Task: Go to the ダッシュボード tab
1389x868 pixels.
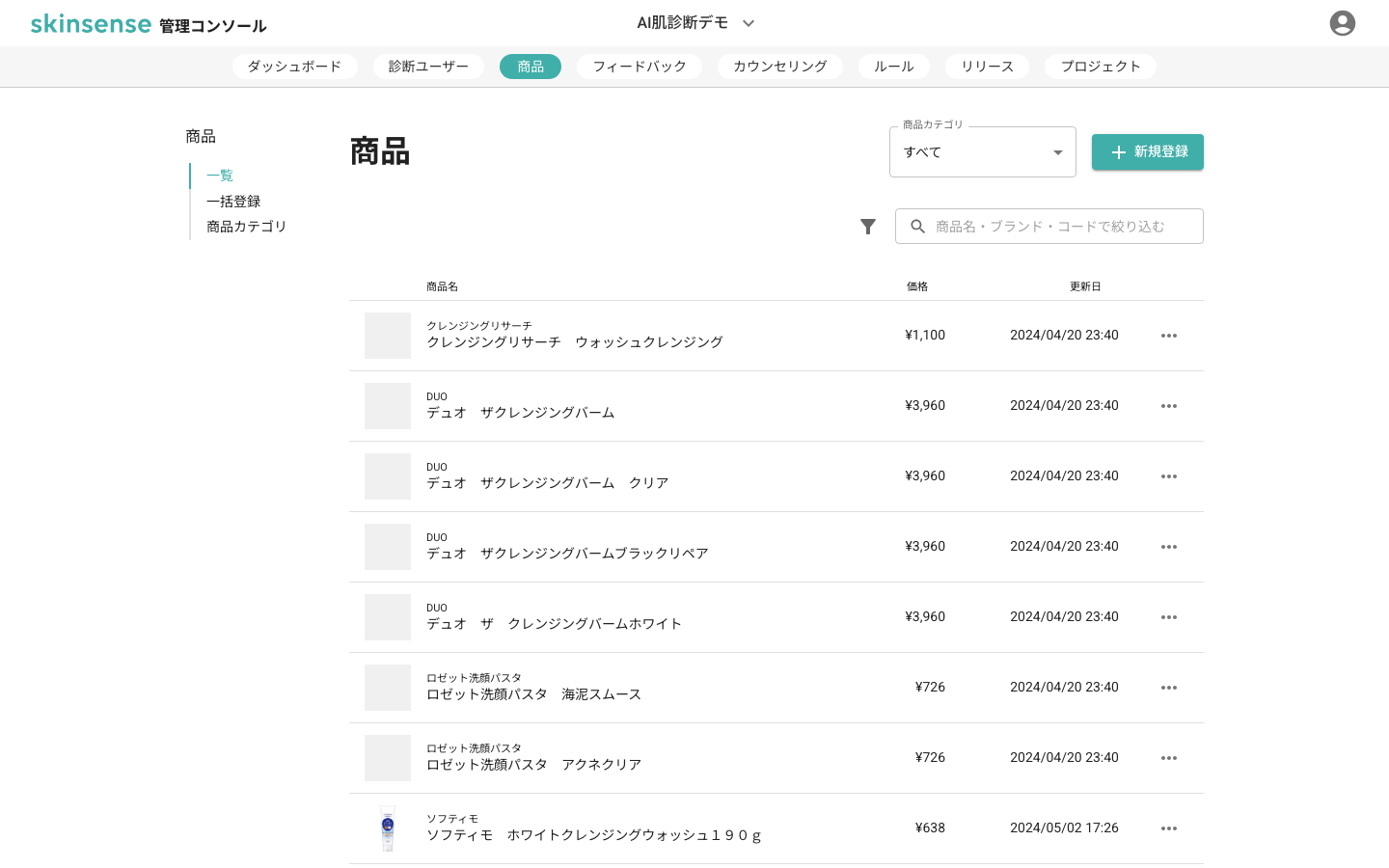Action: [x=294, y=67]
